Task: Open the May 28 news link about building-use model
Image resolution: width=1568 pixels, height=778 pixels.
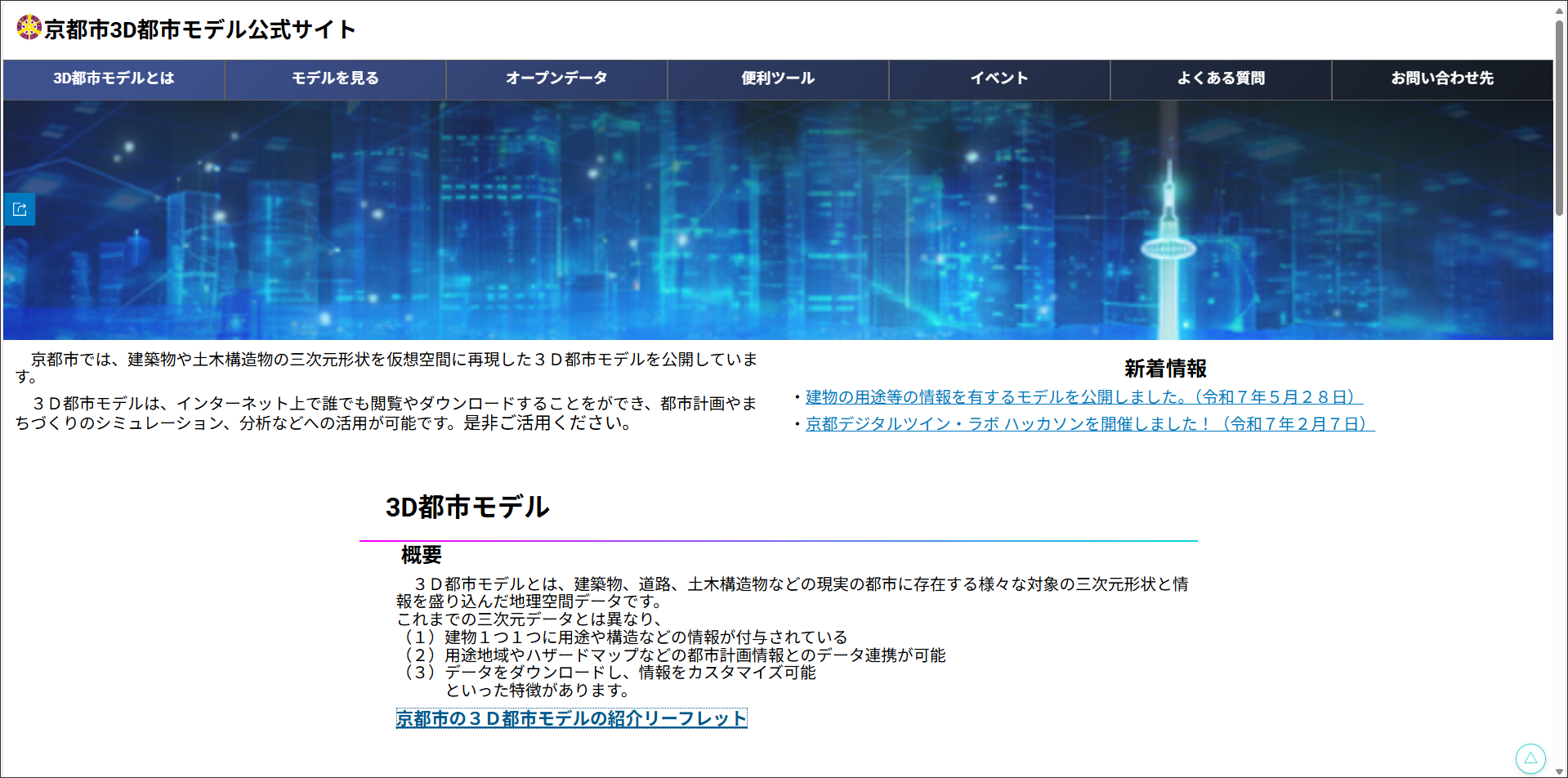Action: click(1082, 397)
